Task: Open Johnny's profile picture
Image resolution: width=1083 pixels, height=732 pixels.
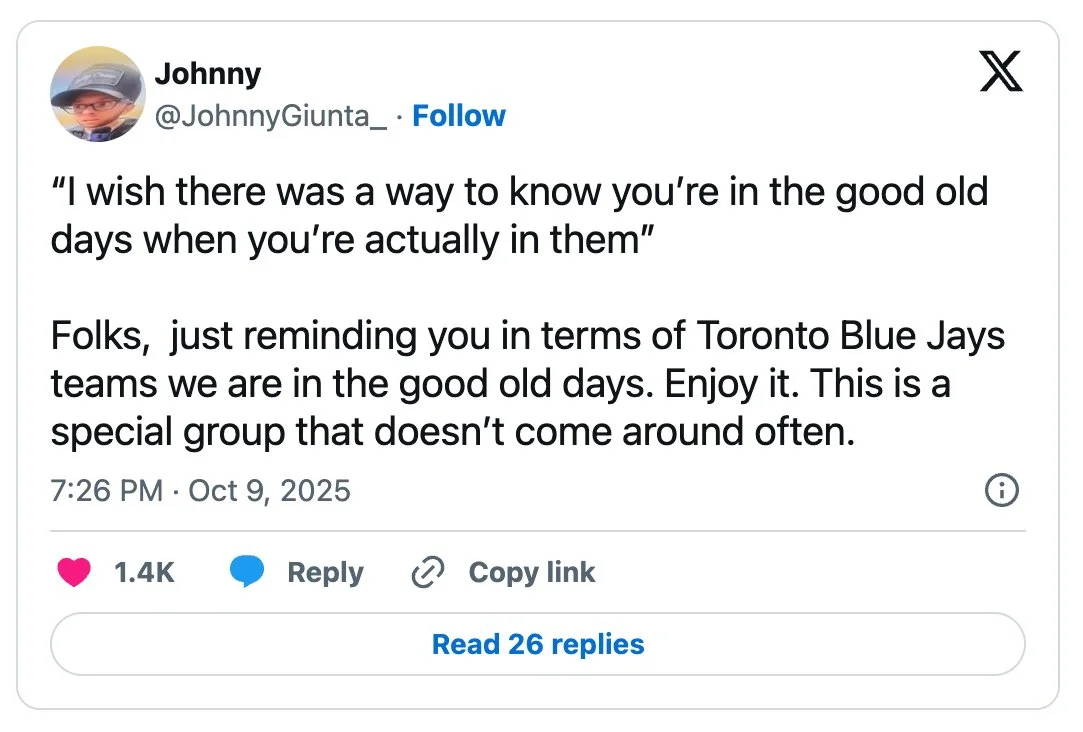Action: (98, 94)
